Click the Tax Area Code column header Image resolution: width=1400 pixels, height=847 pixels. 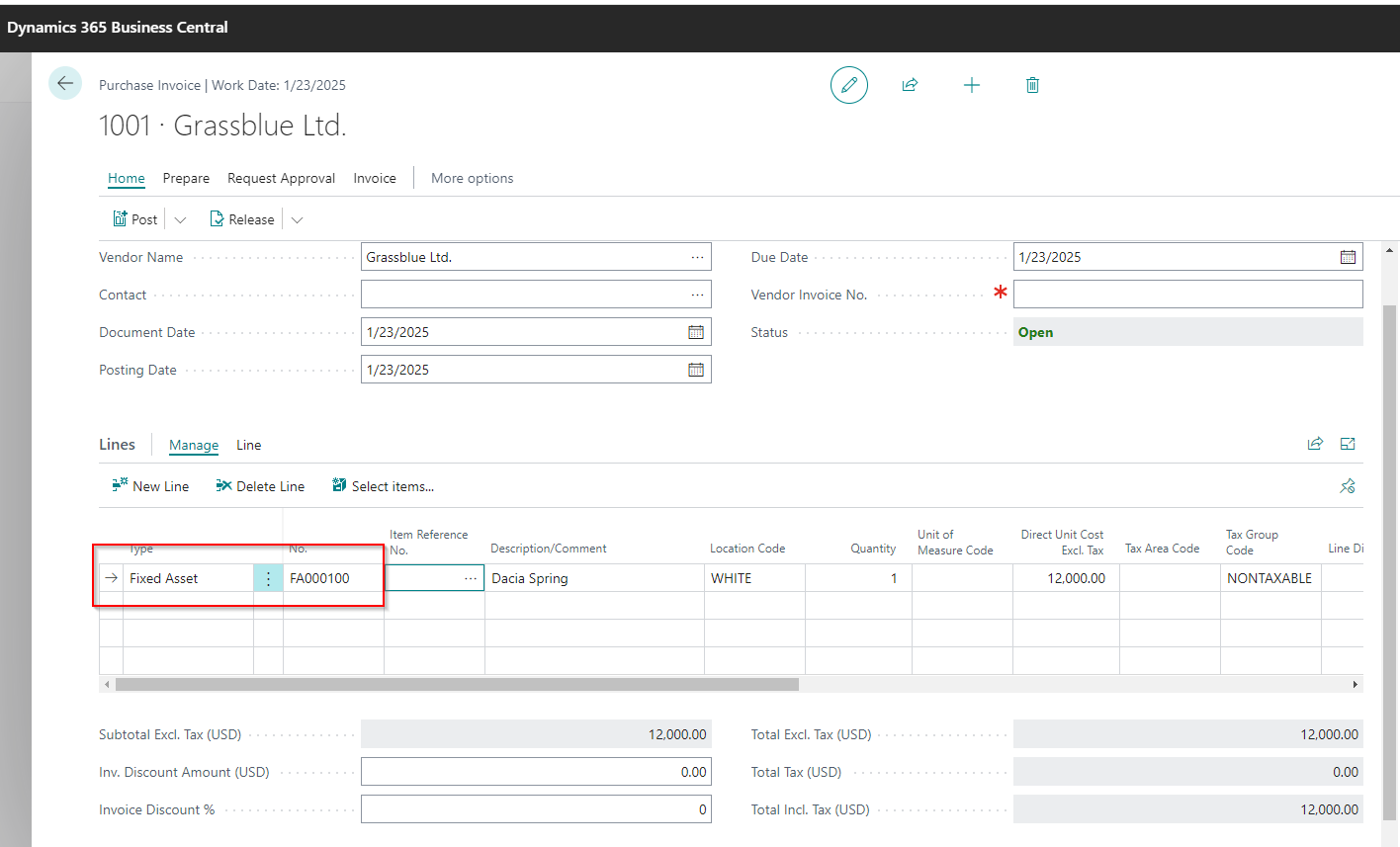(x=1162, y=549)
